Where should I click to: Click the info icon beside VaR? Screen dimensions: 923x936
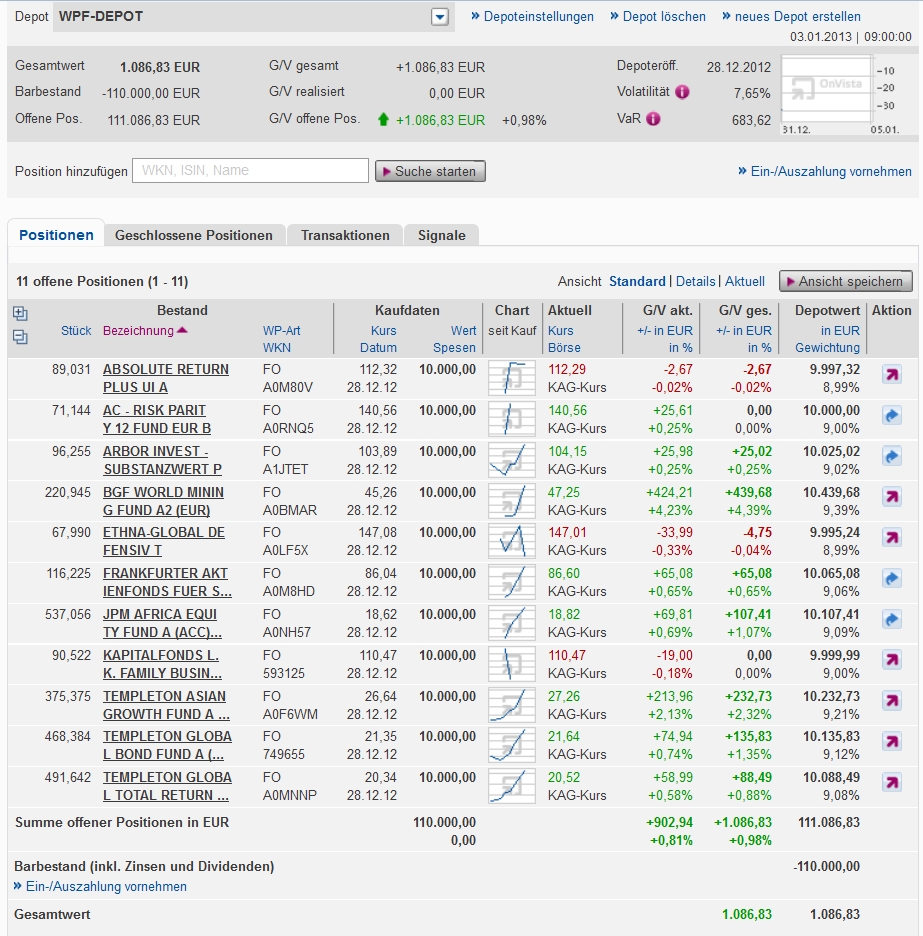(x=653, y=119)
